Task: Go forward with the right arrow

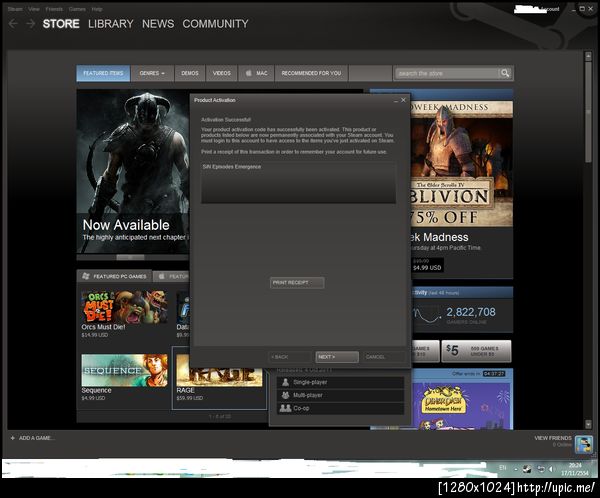Action: click(30, 24)
